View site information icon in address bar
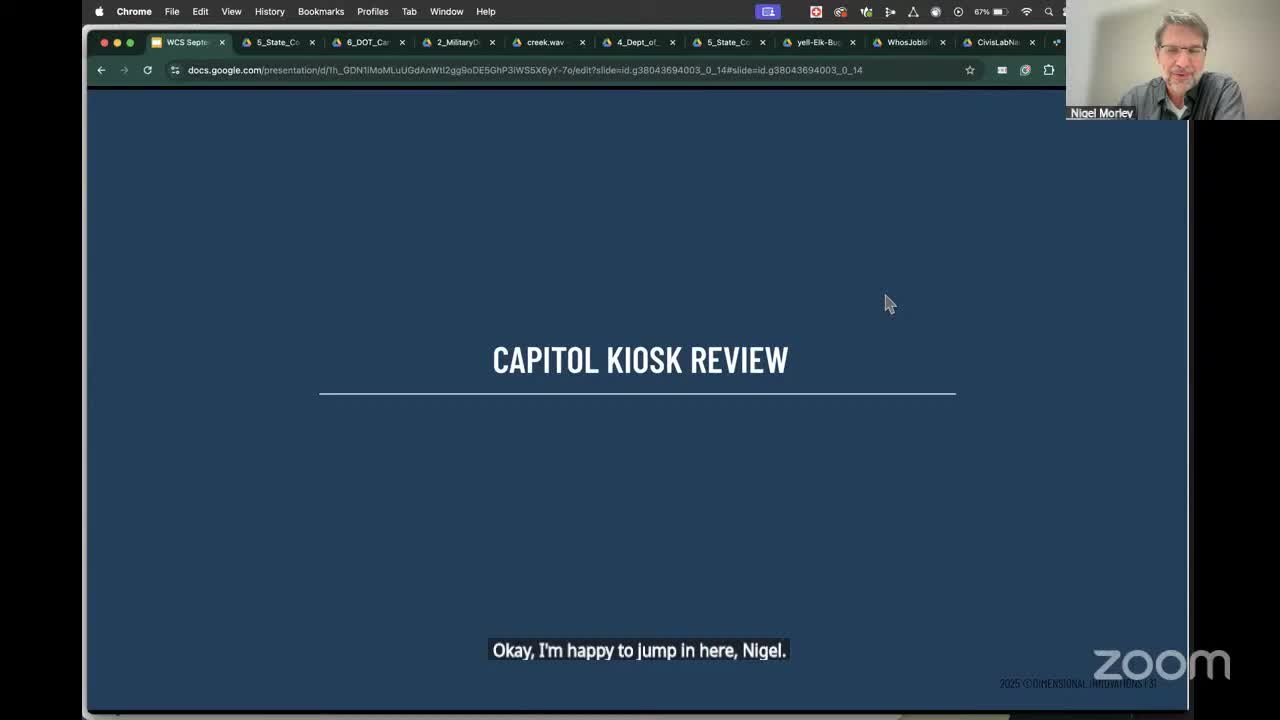The height and width of the screenshot is (720, 1280). (175, 70)
